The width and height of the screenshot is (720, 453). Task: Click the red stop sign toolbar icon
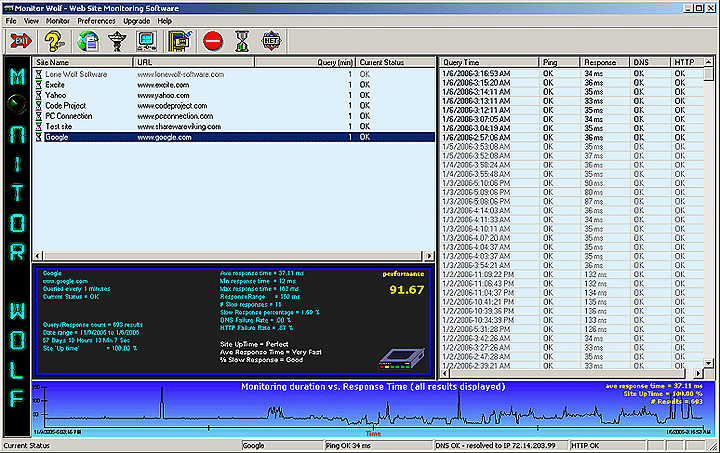tap(213, 41)
